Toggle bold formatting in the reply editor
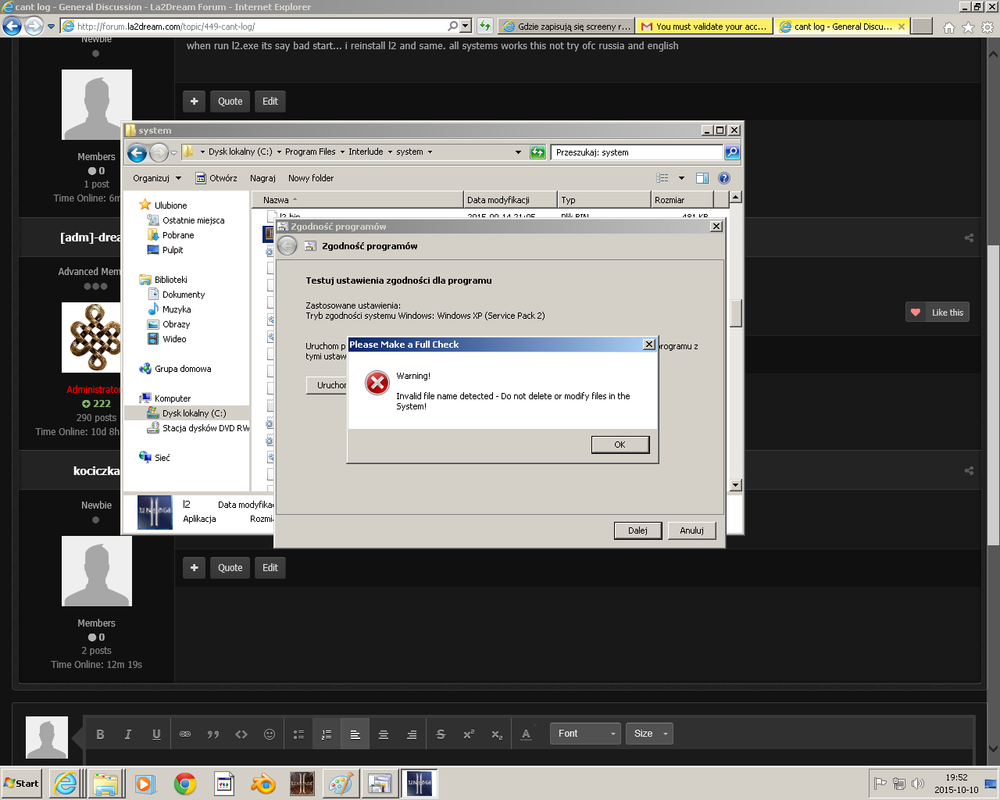The height and width of the screenshot is (800, 1000). pyautogui.click(x=100, y=734)
